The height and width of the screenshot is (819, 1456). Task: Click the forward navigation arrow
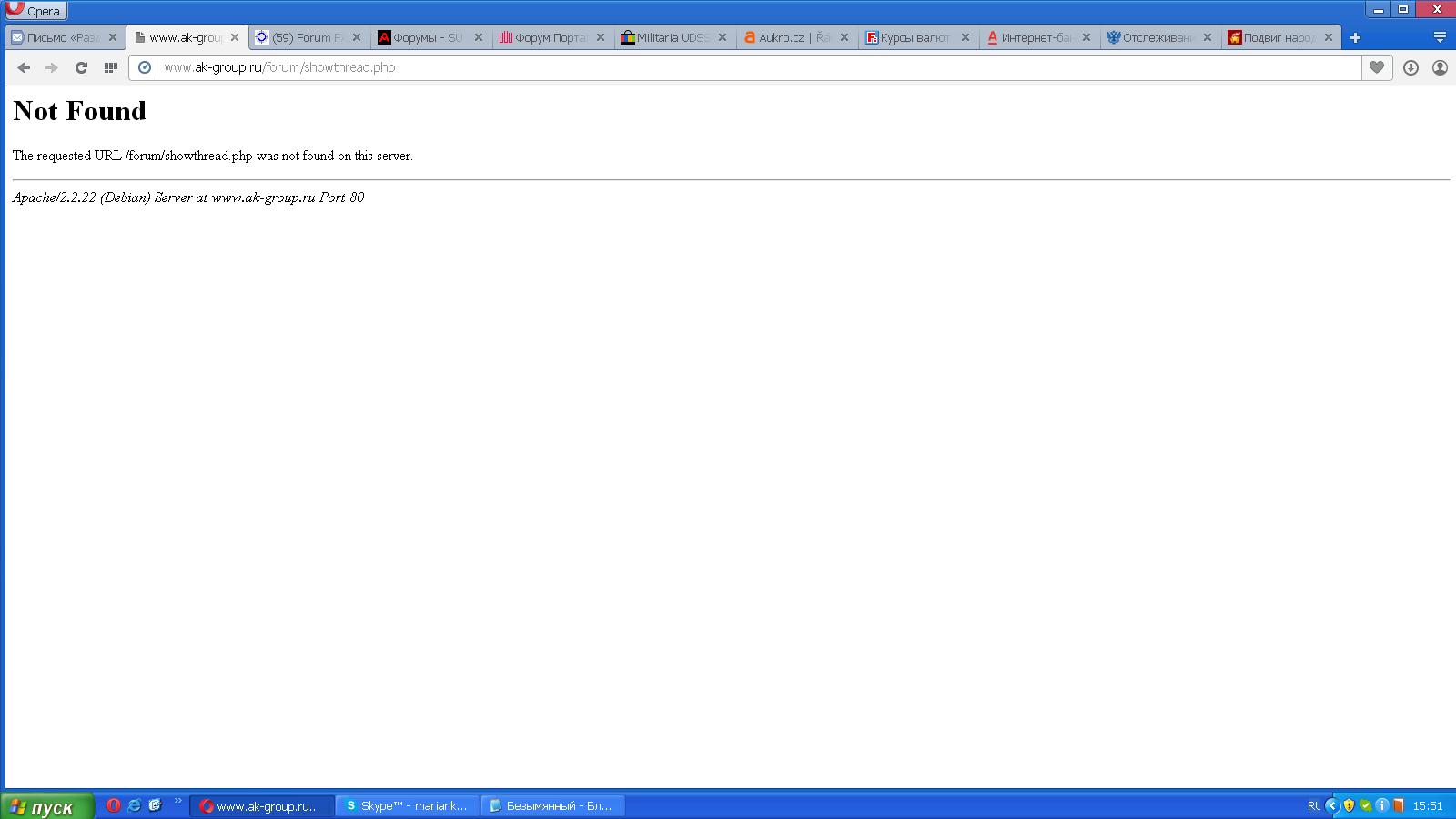[x=52, y=67]
